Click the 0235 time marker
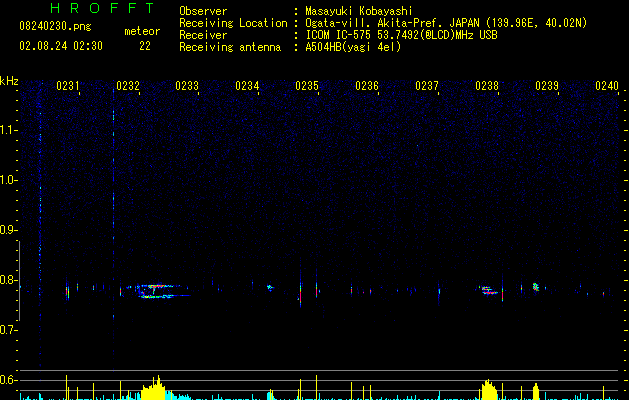The width and height of the screenshot is (629, 400). 307,86
